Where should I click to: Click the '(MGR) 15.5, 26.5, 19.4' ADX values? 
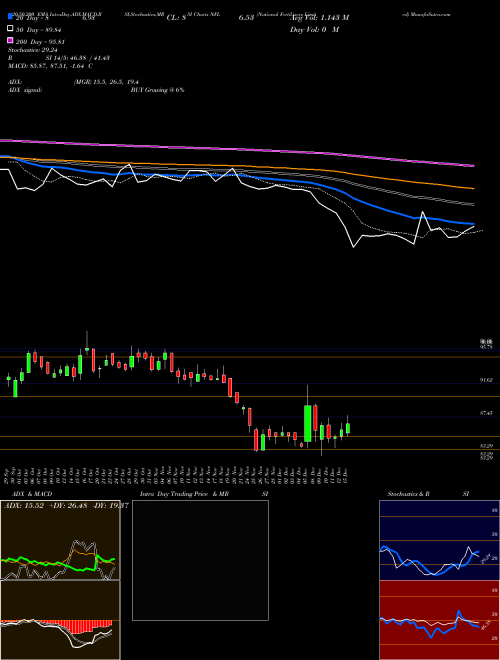106,82
